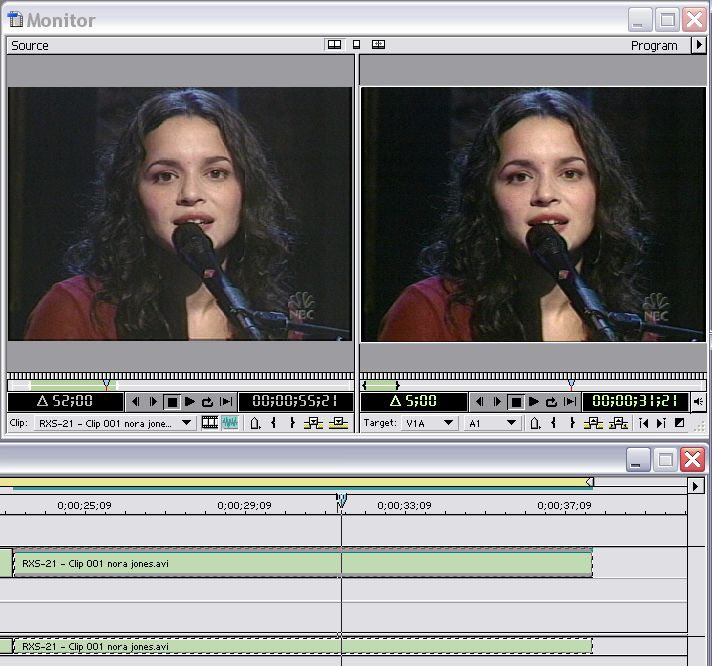Toggle Take Audio waveform icon
The width and height of the screenshot is (712, 666).
(x=230, y=423)
